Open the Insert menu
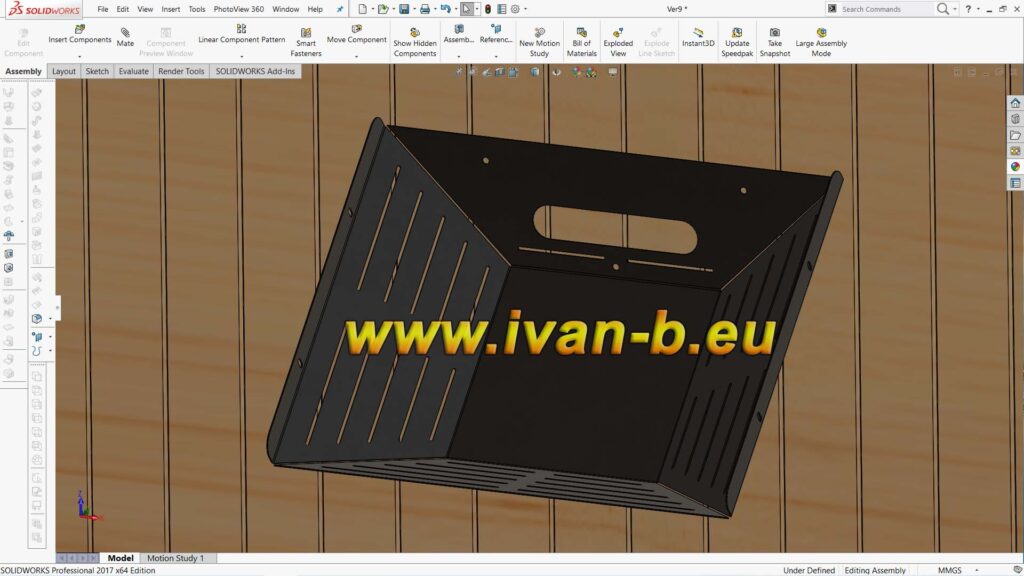Image resolution: width=1024 pixels, height=576 pixels. (170, 9)
